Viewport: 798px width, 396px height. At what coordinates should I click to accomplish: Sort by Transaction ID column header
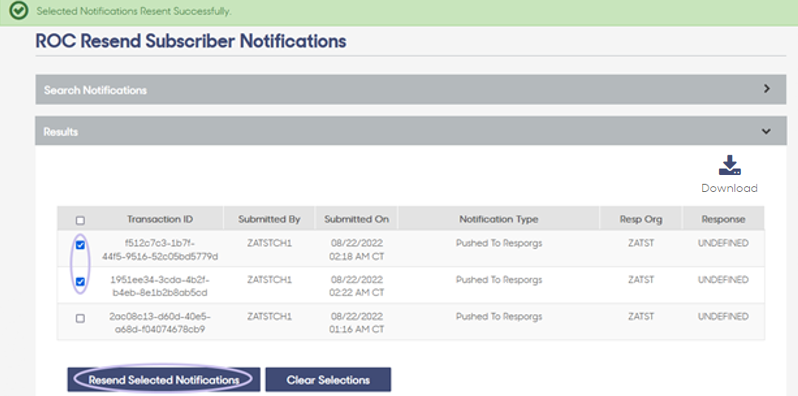[160, 219]
